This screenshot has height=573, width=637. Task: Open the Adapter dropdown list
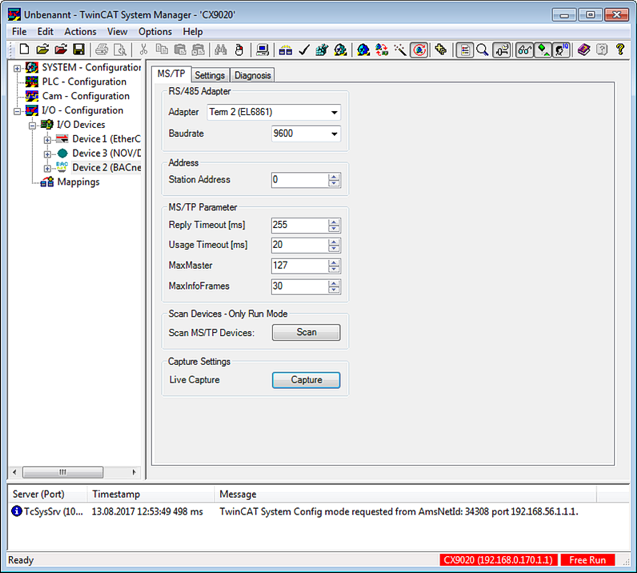click(x=334, y=112)
